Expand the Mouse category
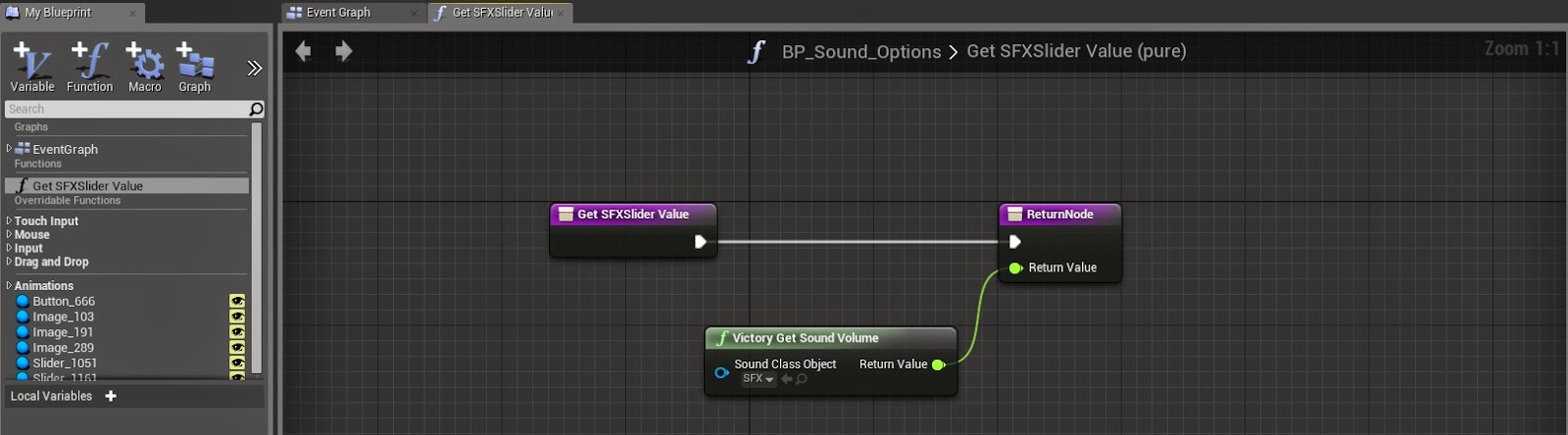 click(x=9, y=235)
